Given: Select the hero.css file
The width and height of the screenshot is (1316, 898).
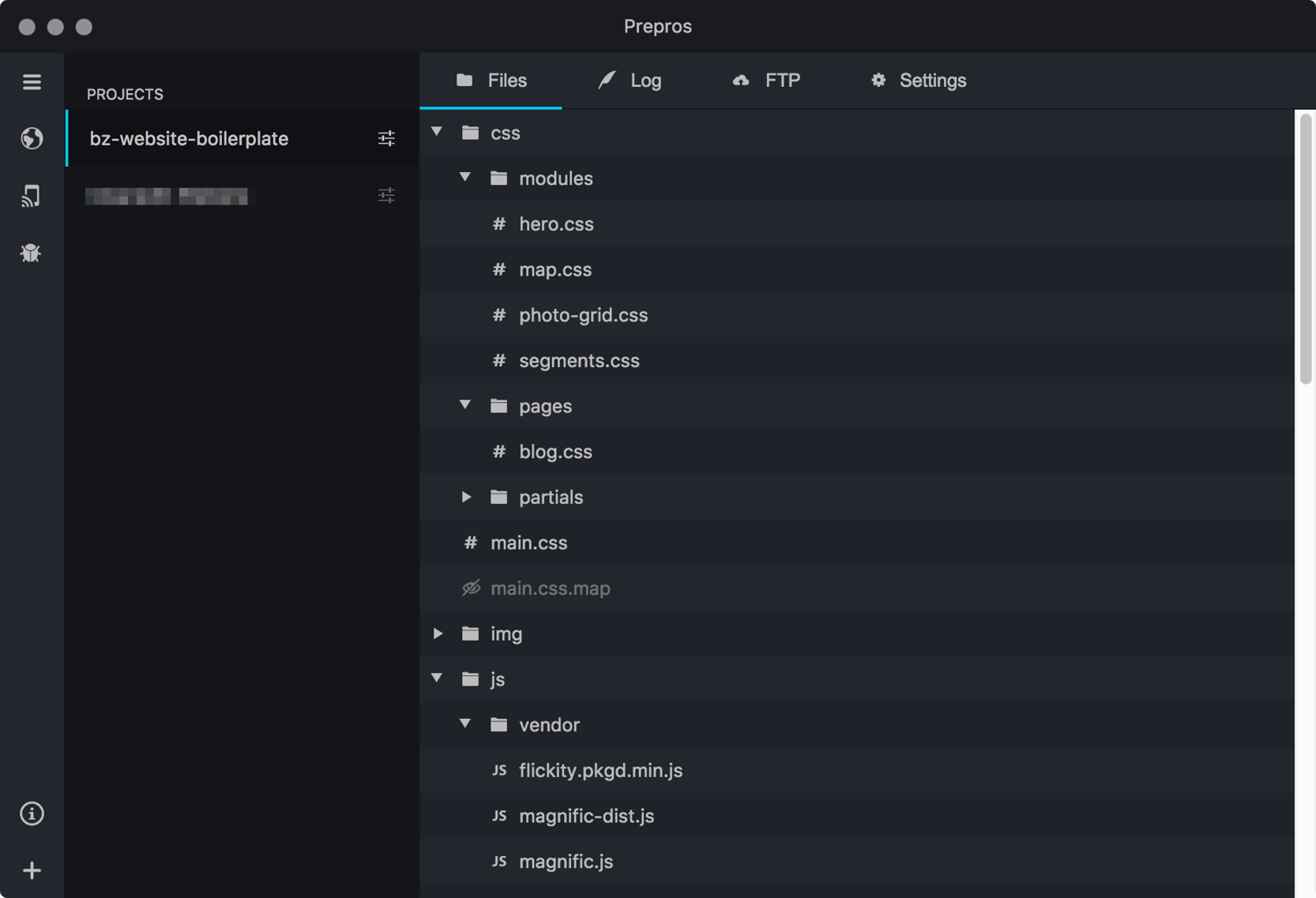Looking at the screenshot, I should pyautogui.click(x=556, y=224).
